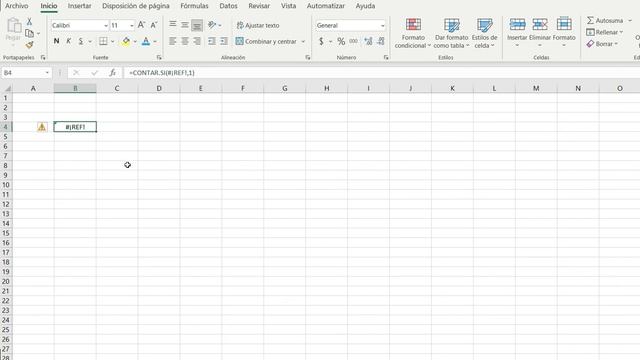This screenshot has height=360, width=640.
Task: Apply cell borders icon
Action: click(x=103, y=41)
